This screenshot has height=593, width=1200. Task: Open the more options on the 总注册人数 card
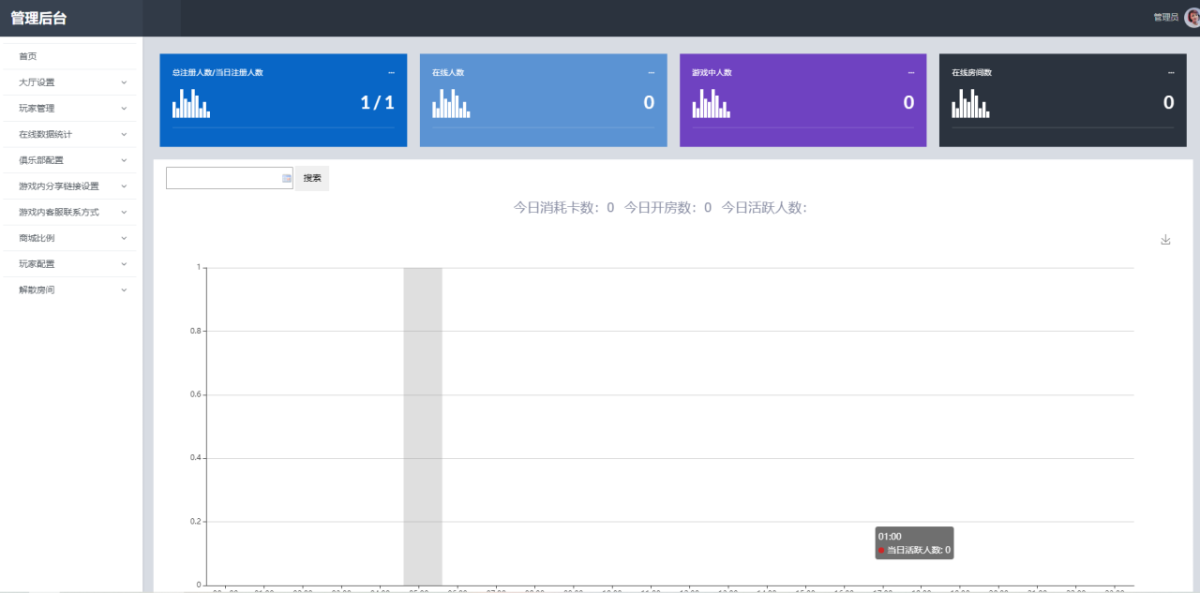391,73
